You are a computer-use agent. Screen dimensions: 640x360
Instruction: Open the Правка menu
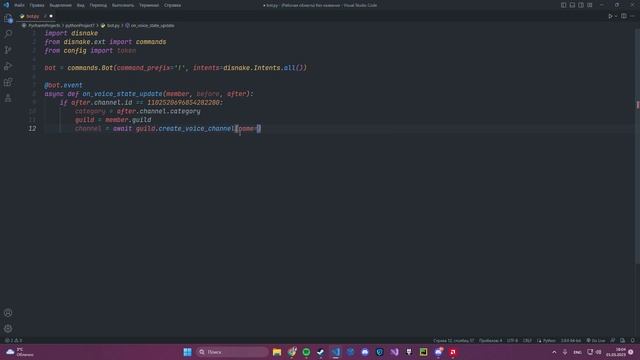[x=37, y=5]
